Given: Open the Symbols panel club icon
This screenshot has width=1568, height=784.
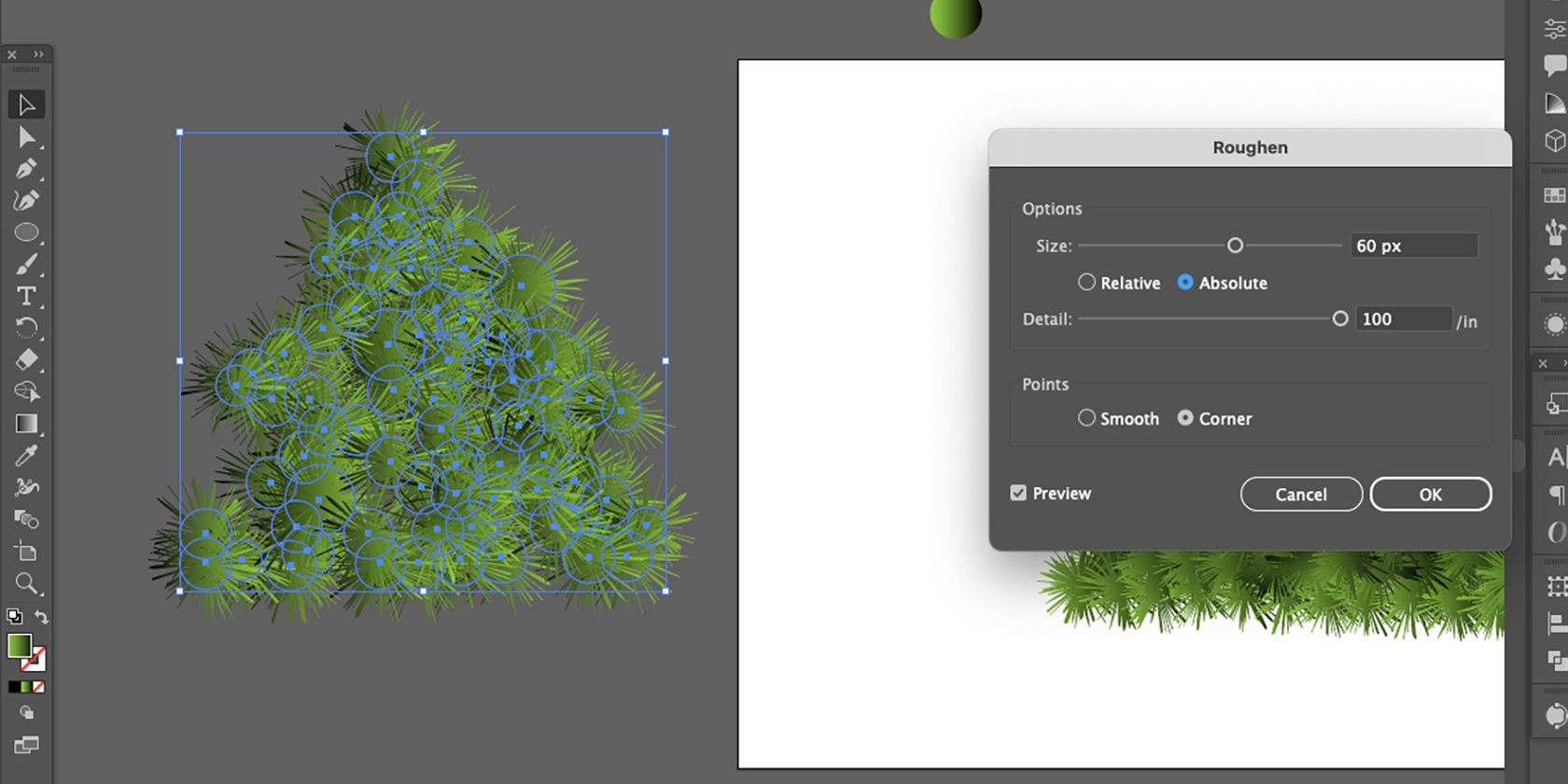Looking at the screenshot, I should [1555, 269].
